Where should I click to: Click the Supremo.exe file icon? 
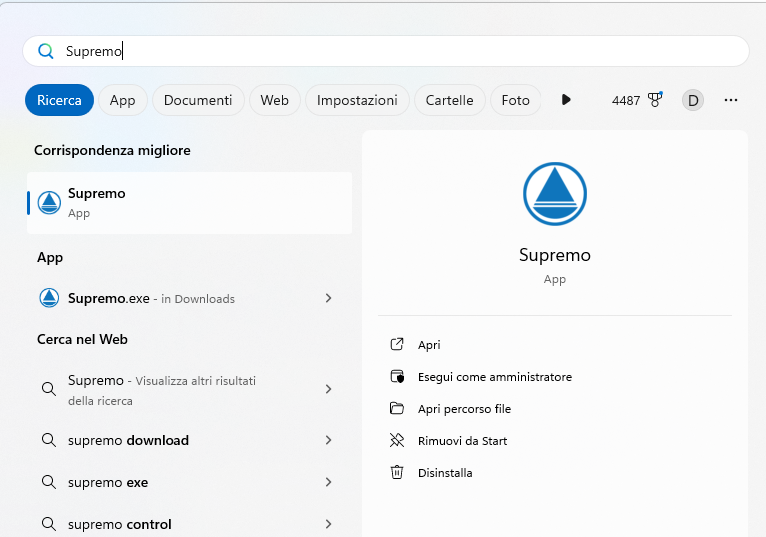tap(49, 298)
